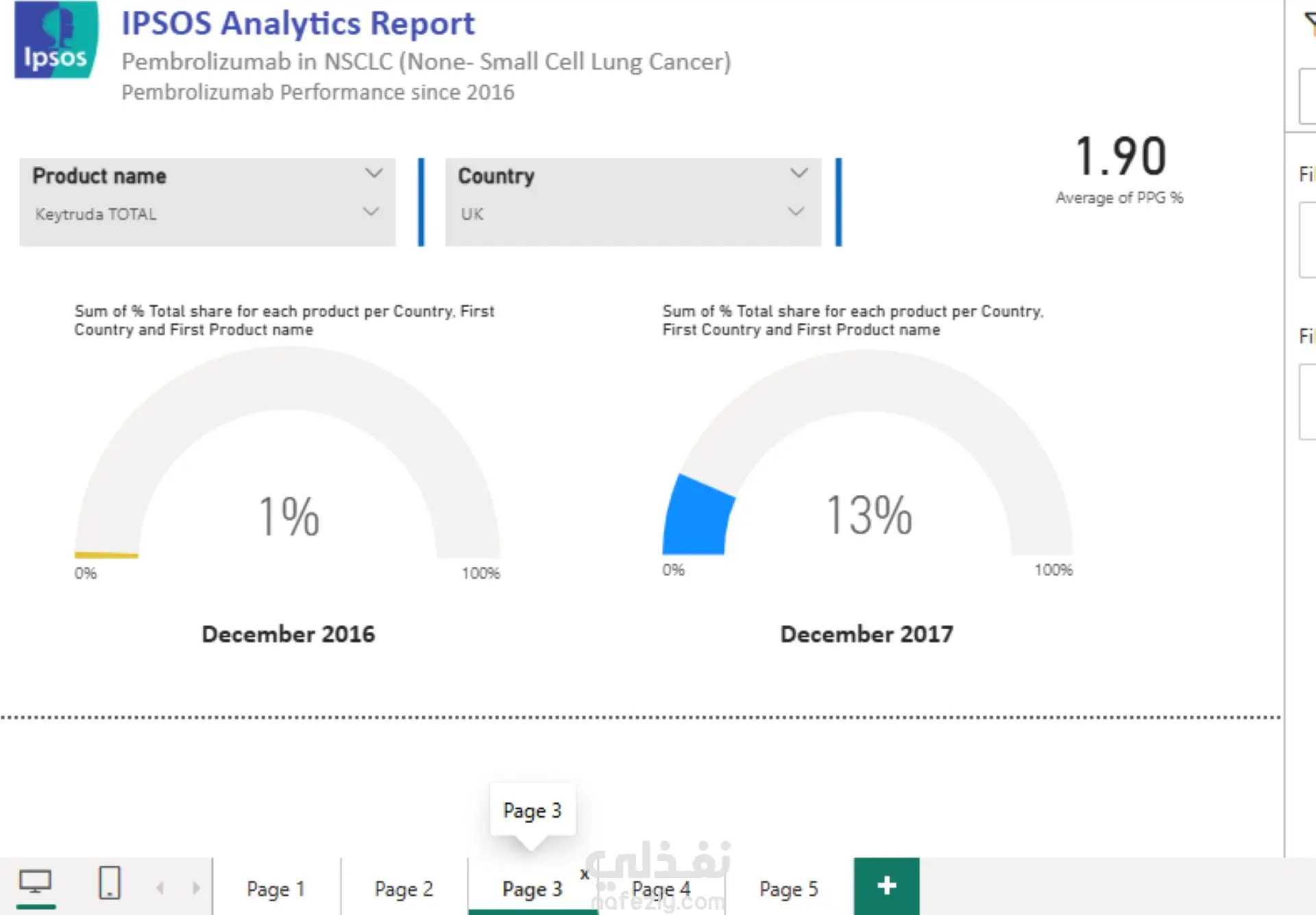Image resolution: width=1316 pixels, height=915 pixels.
Task: Add a new page with plus icon
Action: (x=886, y=886)
